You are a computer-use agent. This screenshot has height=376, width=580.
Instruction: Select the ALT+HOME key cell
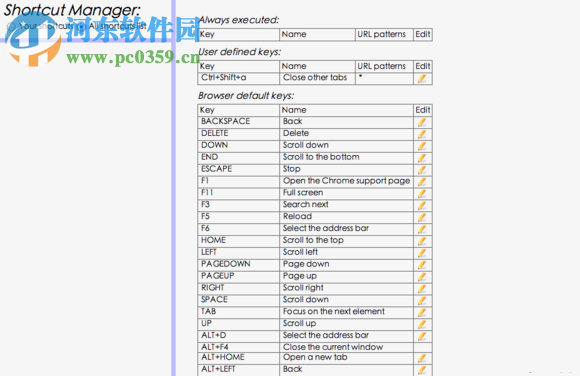click(239, 358)
